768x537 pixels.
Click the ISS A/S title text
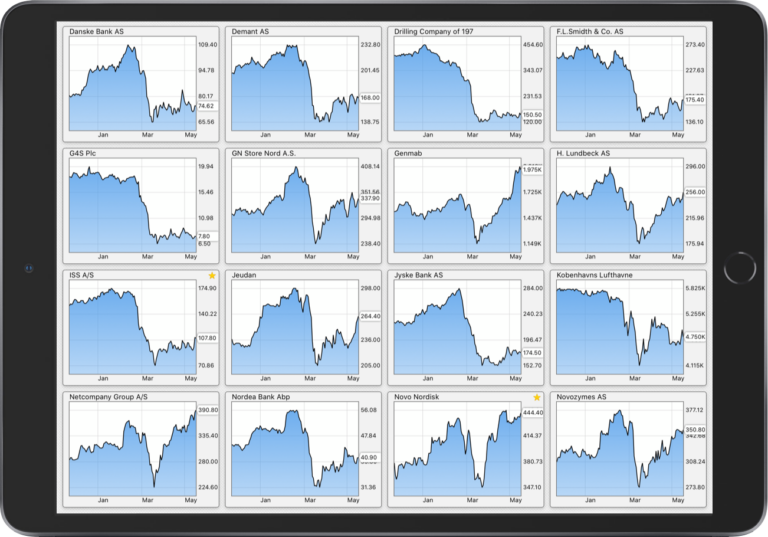[81, 275]
